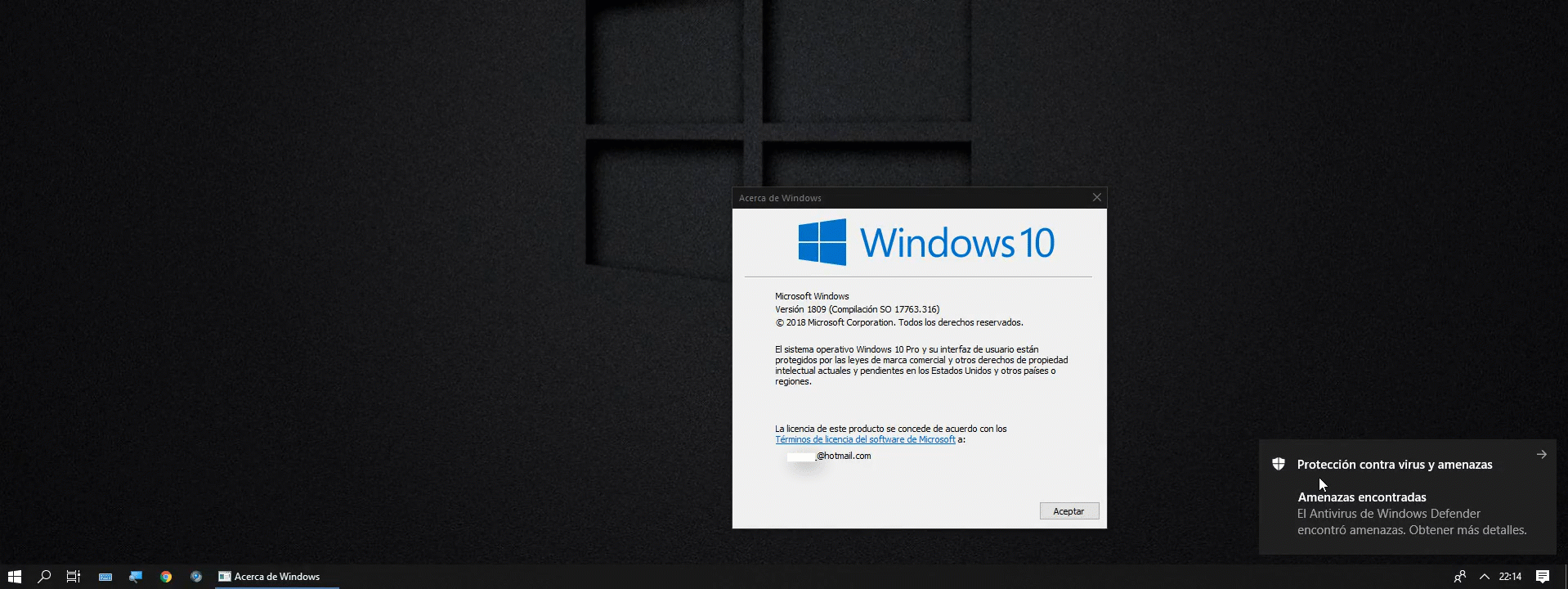Click the Versión 1809 build text
Viewport: 1568px width, 589px height.
coord(858,309)
